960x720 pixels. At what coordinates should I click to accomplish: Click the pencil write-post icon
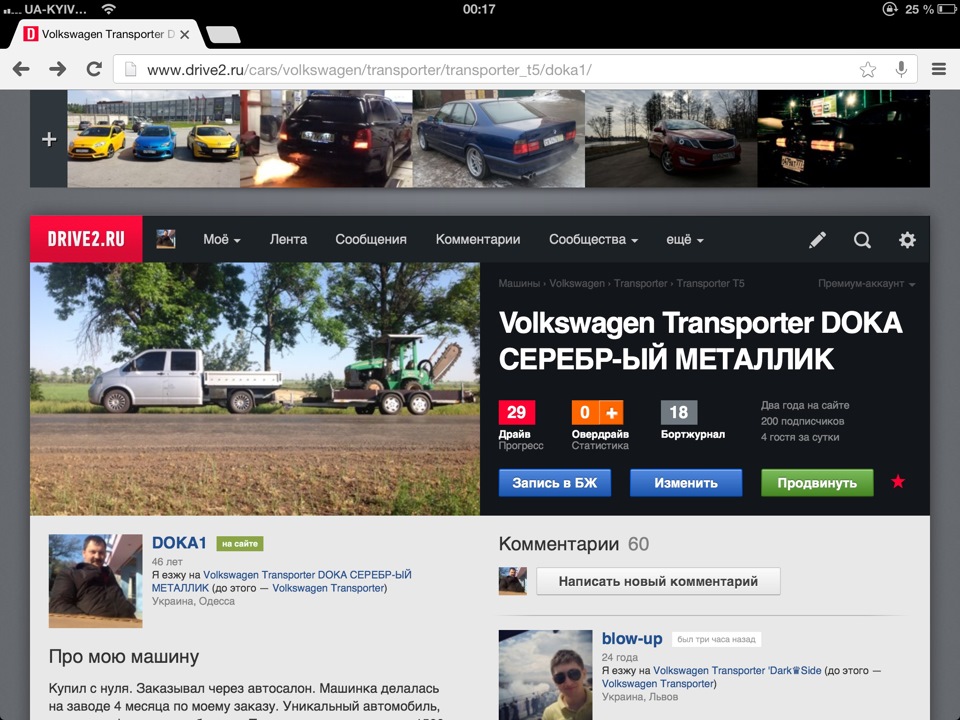(x=817, y=239)
